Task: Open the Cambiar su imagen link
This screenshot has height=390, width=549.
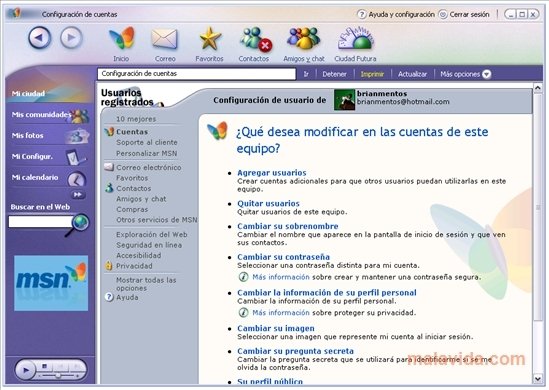Action: (276, 328)
